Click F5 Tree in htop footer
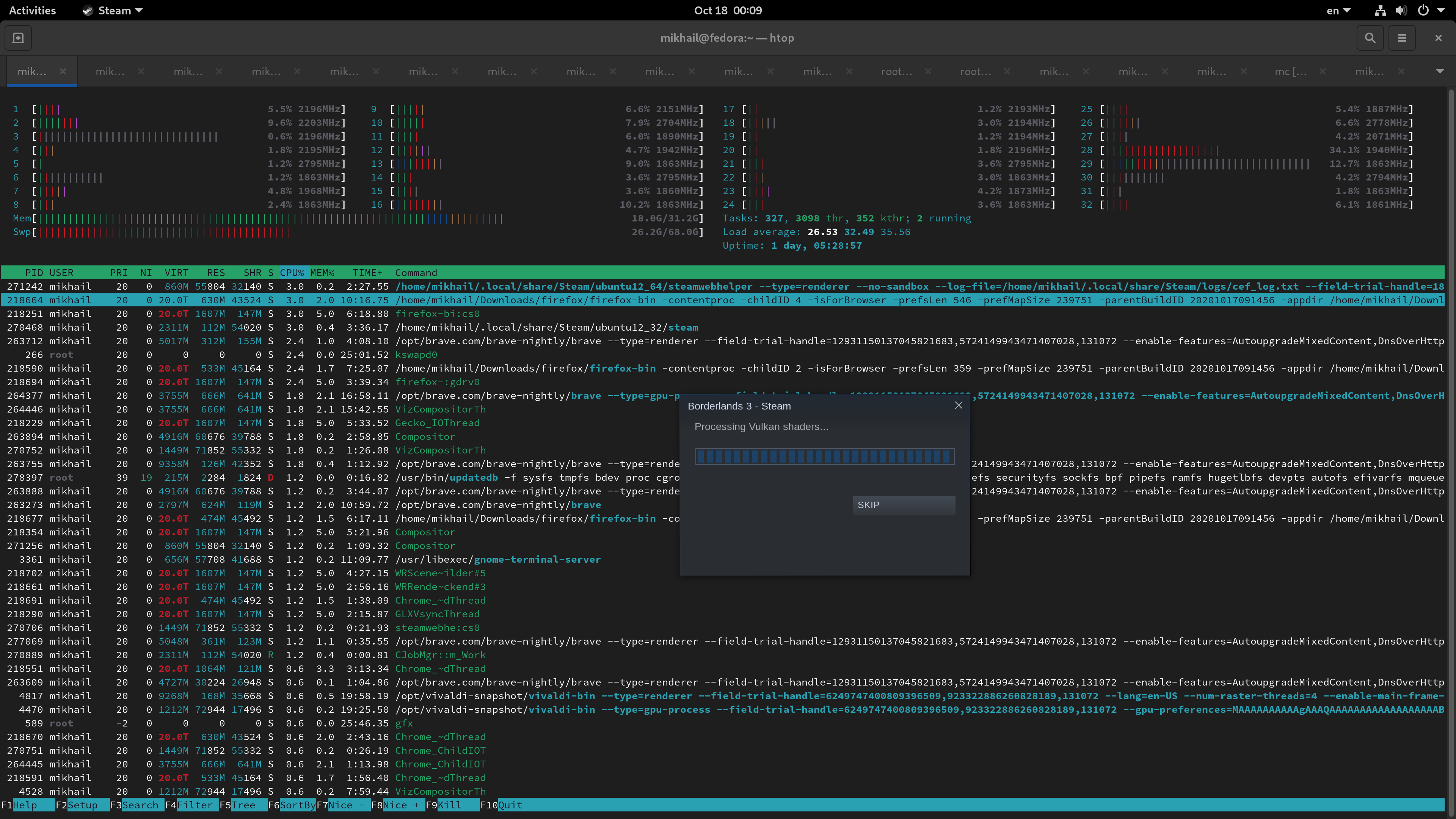The image size is (1456, 819). 243,805
